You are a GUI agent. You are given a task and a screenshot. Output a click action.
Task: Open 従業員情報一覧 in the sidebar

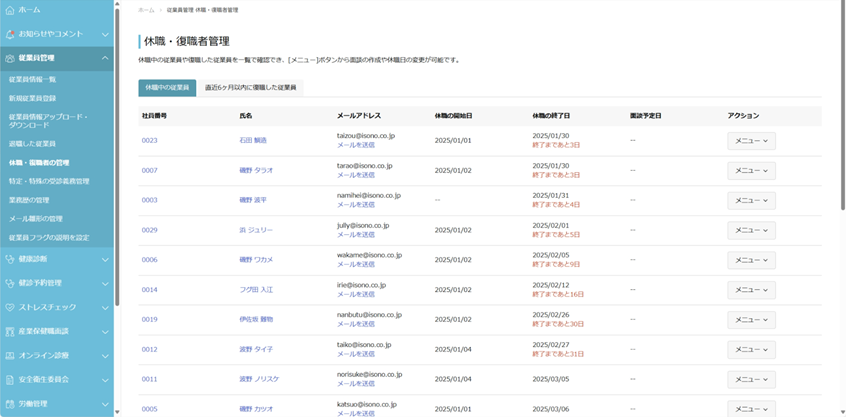tap(32, 79)
